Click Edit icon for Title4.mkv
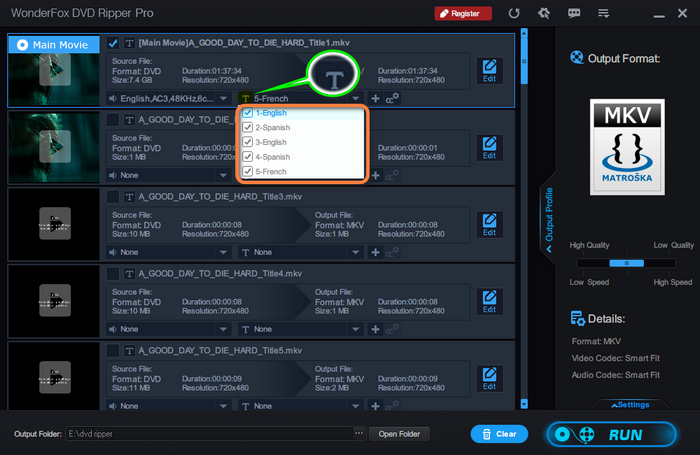Screen dimensions: 700x455 click(x=490, y=301)
